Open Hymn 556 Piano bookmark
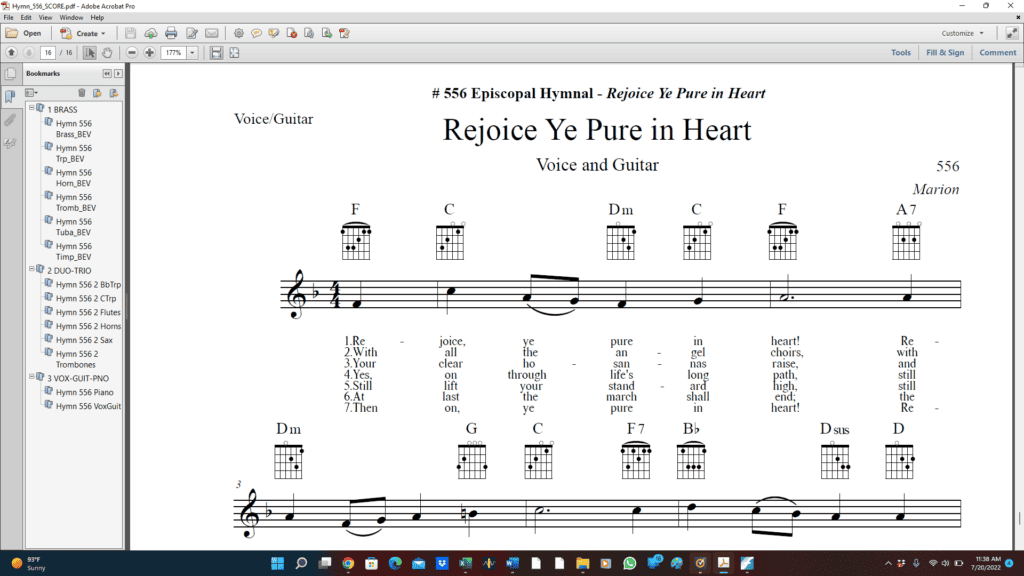The height and width of the screenshot is (576, 1024). point(84,392)
